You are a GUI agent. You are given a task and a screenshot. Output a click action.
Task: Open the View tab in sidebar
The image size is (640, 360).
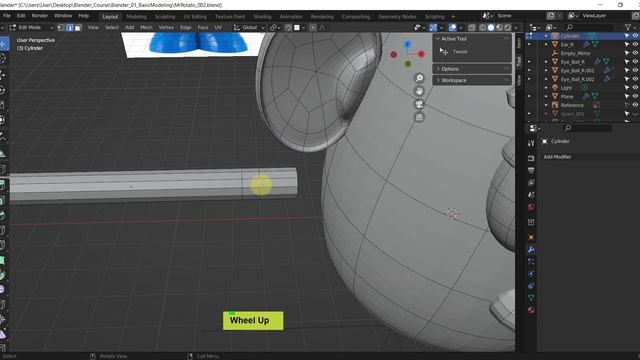pyautogui.click(x=519, y=80)
